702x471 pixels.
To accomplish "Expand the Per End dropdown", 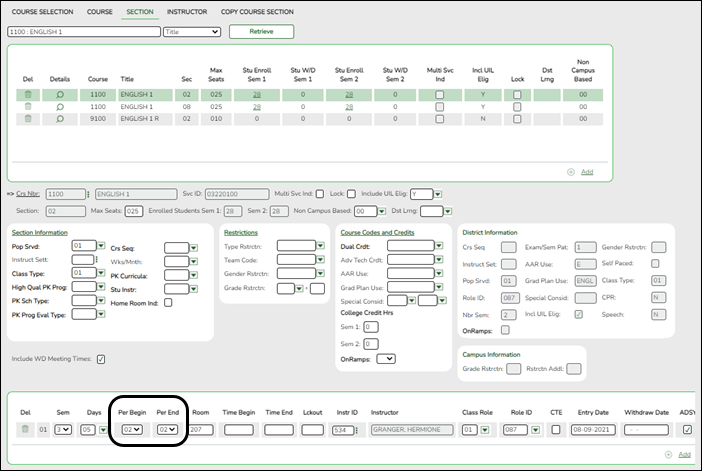I will pos(167,429).
